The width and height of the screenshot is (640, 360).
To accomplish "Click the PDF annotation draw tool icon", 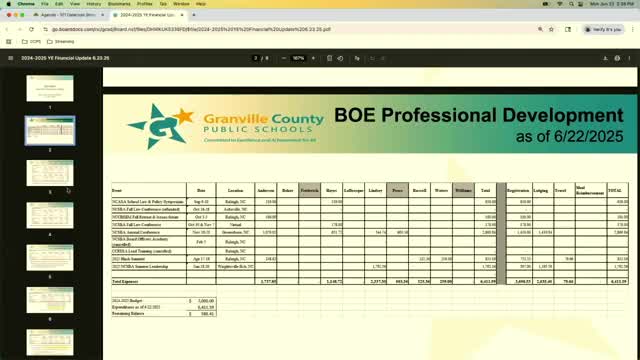I will pos(357,58).
